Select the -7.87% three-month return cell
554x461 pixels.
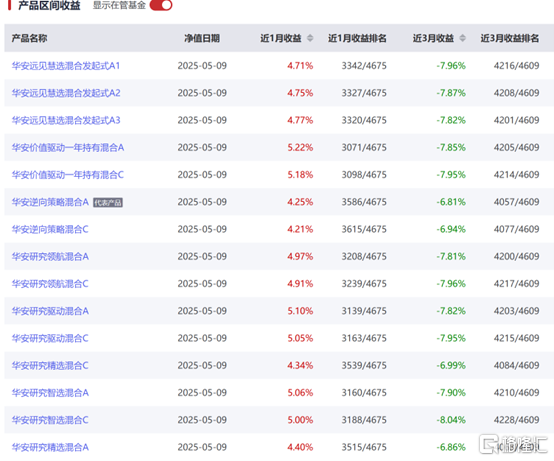451,93
